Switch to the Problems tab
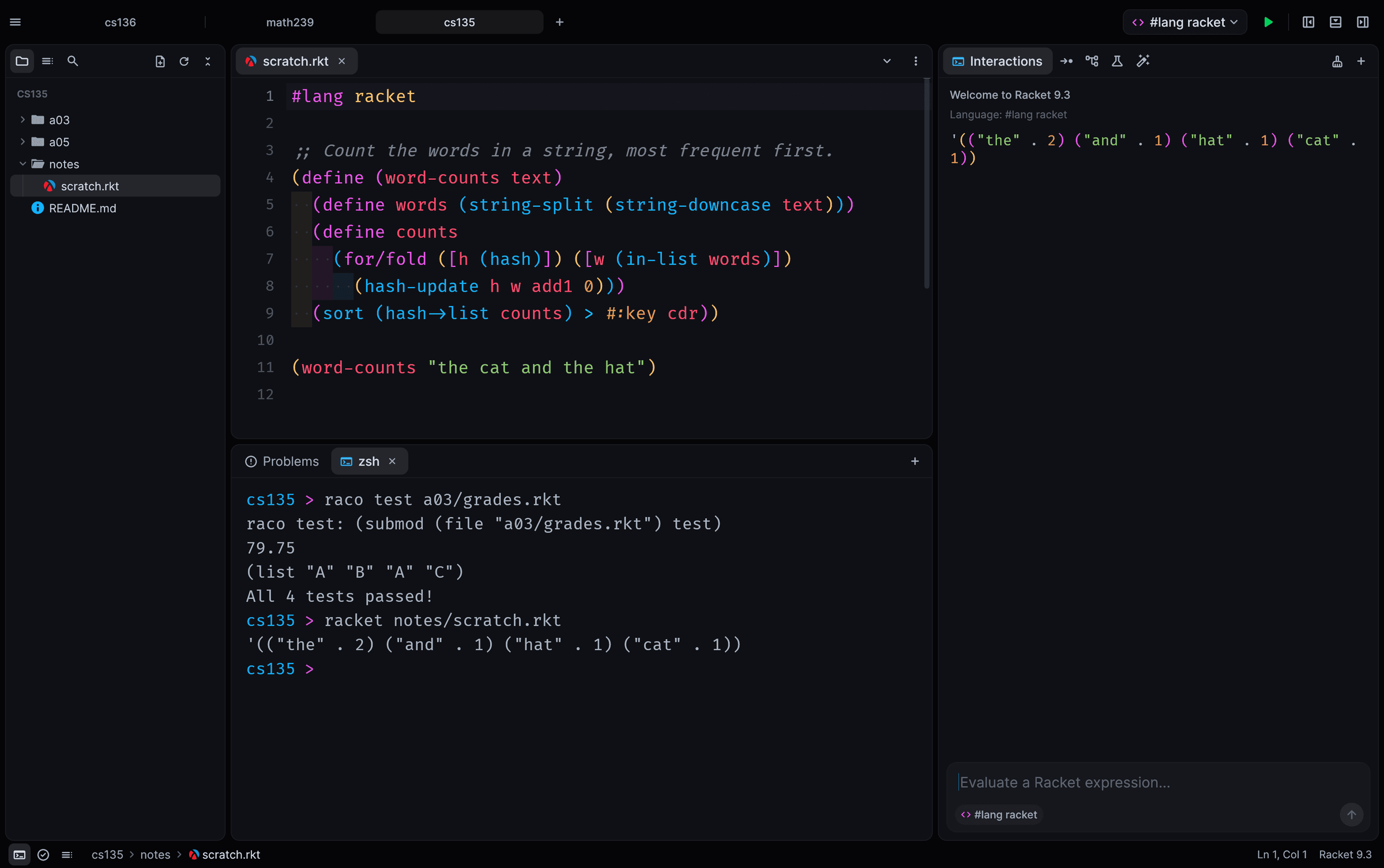Viewport: 1384px width, 868px height. 282,462
